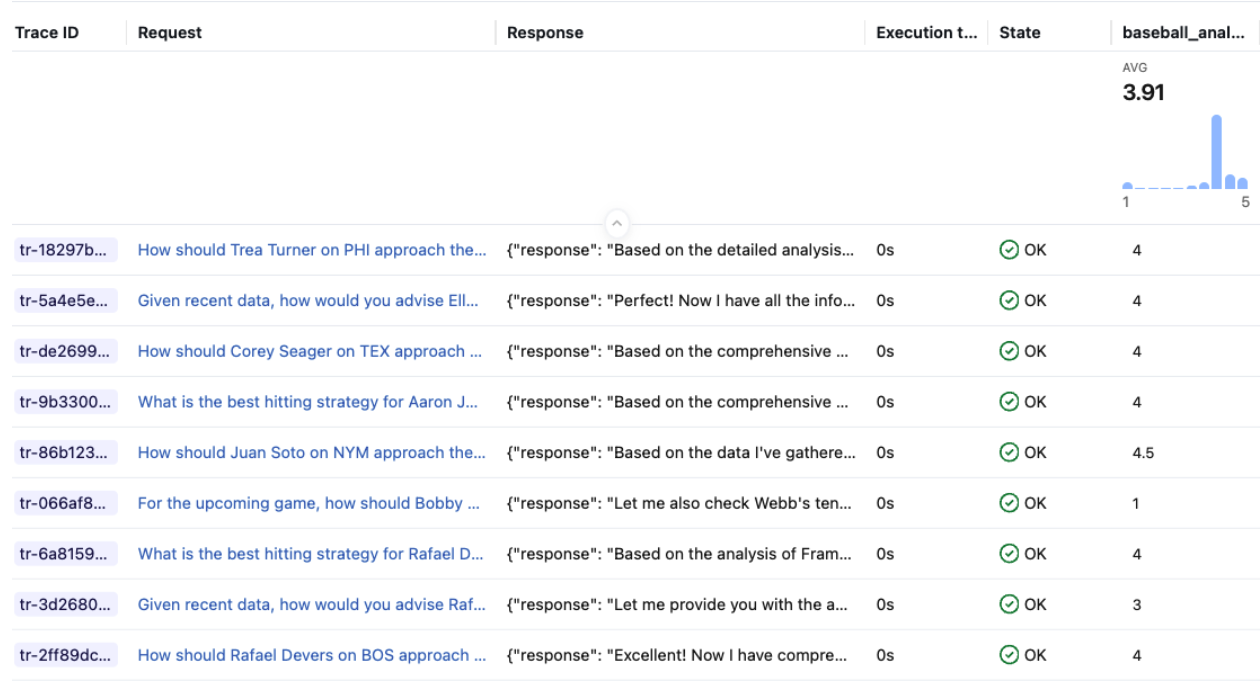The image size is (1260, 684).
Task: Open the Aaron J hitting strategy request
Action: pyautogui.click(x=307, y=402)
